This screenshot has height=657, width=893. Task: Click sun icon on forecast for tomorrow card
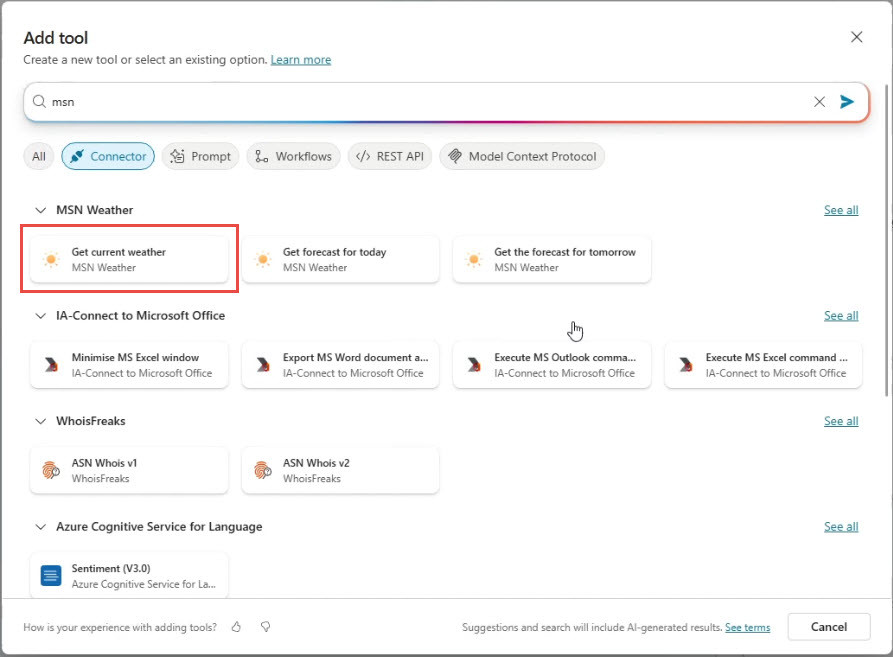[x=474, y=260]
